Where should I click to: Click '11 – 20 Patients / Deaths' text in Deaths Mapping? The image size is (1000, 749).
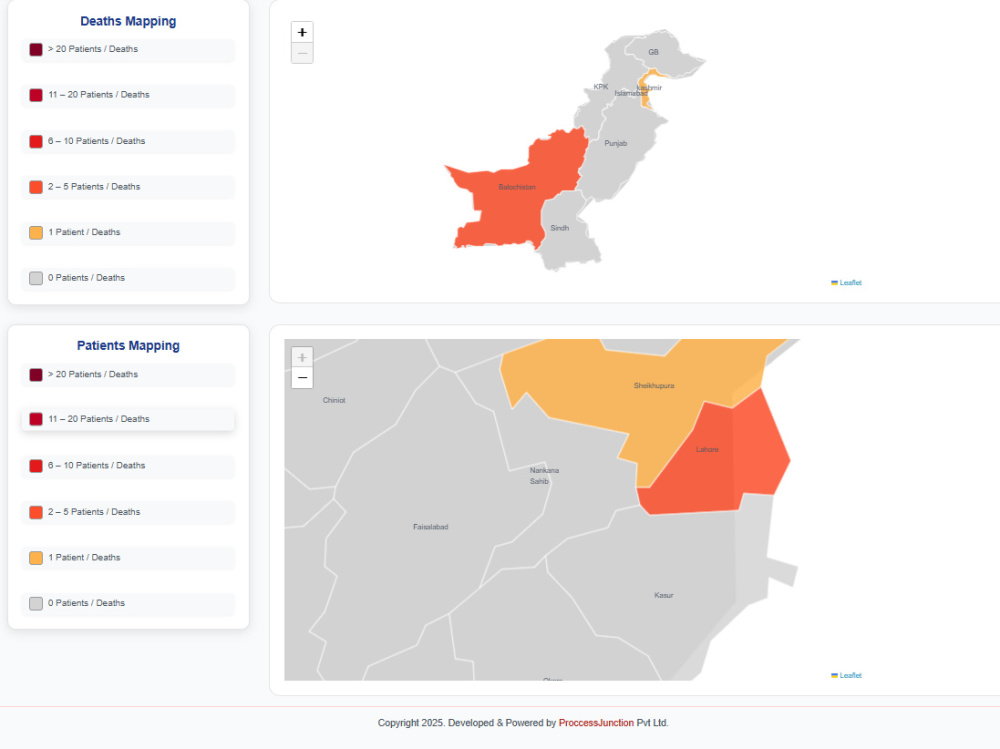pyautogui.click(x=99, y=94)
